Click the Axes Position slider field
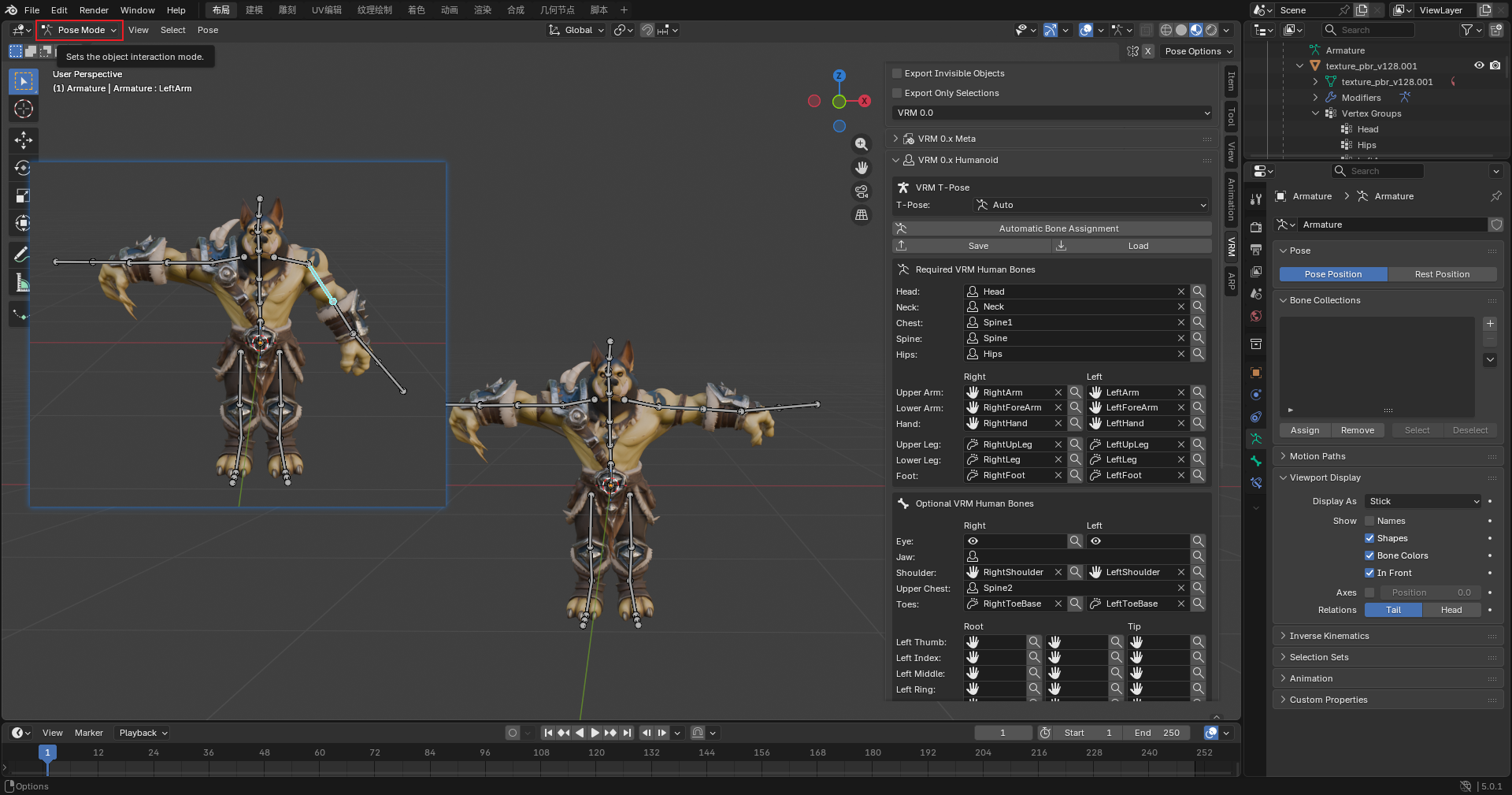This screenshot has width=1512, height=795. [x=1430, y=593]
